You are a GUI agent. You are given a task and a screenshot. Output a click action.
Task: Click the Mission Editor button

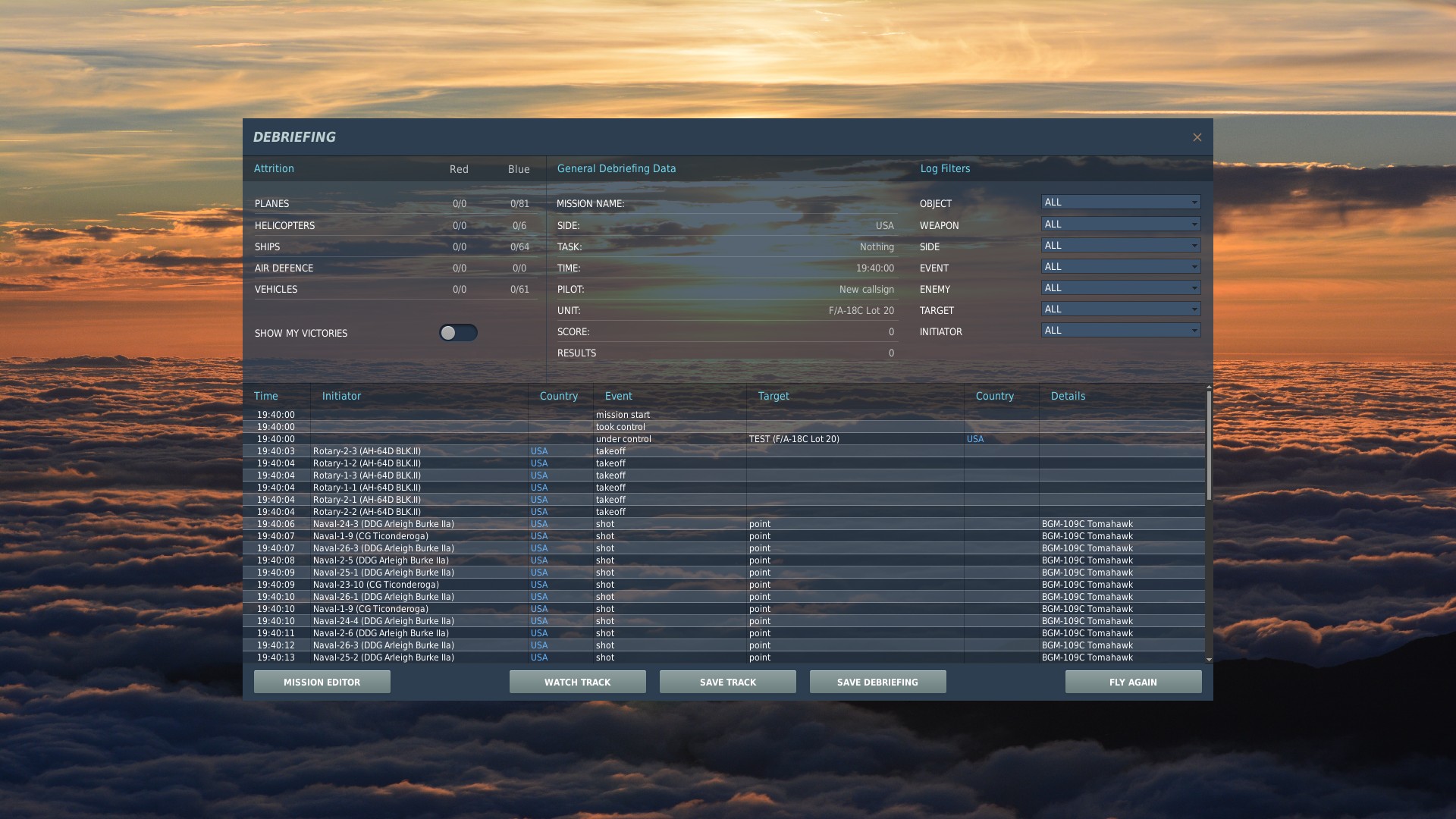point(322,682)
